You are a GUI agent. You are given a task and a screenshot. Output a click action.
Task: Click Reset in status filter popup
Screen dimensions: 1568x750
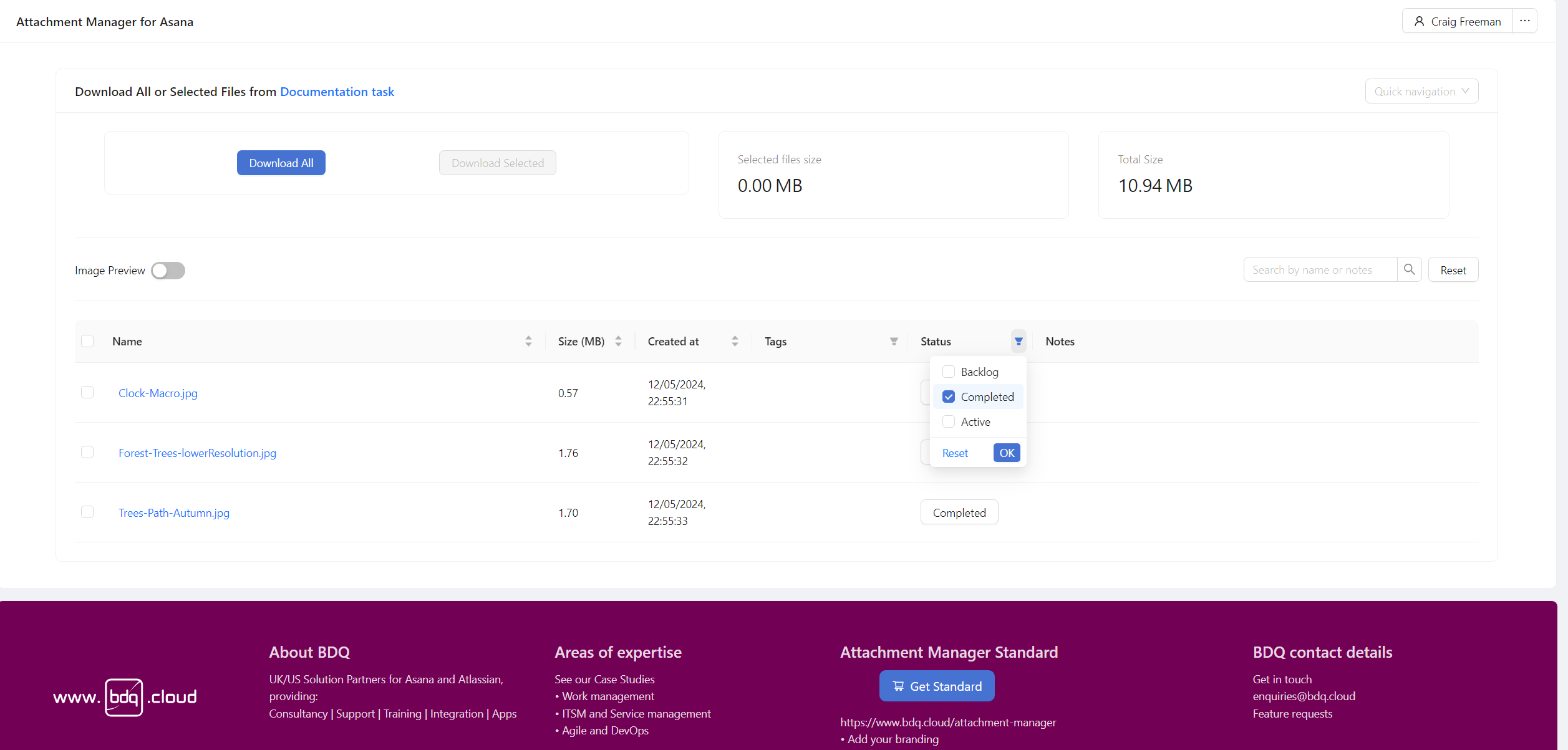click(954, 453)
